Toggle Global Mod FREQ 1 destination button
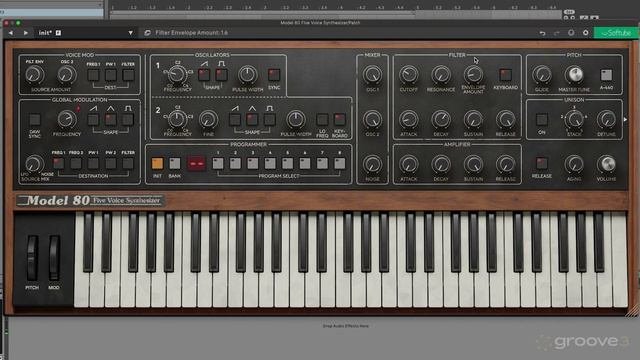Screen dimensions: 640x360 coord(58,164)
